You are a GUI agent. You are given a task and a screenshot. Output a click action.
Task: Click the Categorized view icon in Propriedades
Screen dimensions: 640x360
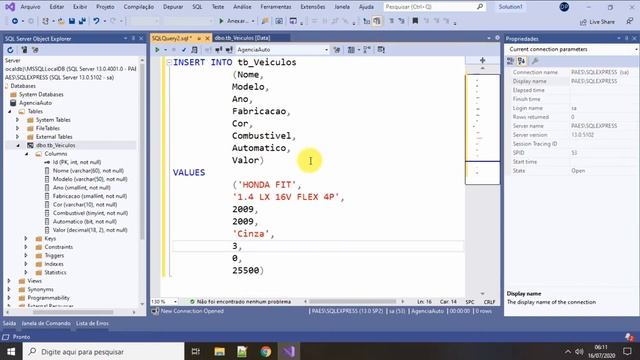510,61
